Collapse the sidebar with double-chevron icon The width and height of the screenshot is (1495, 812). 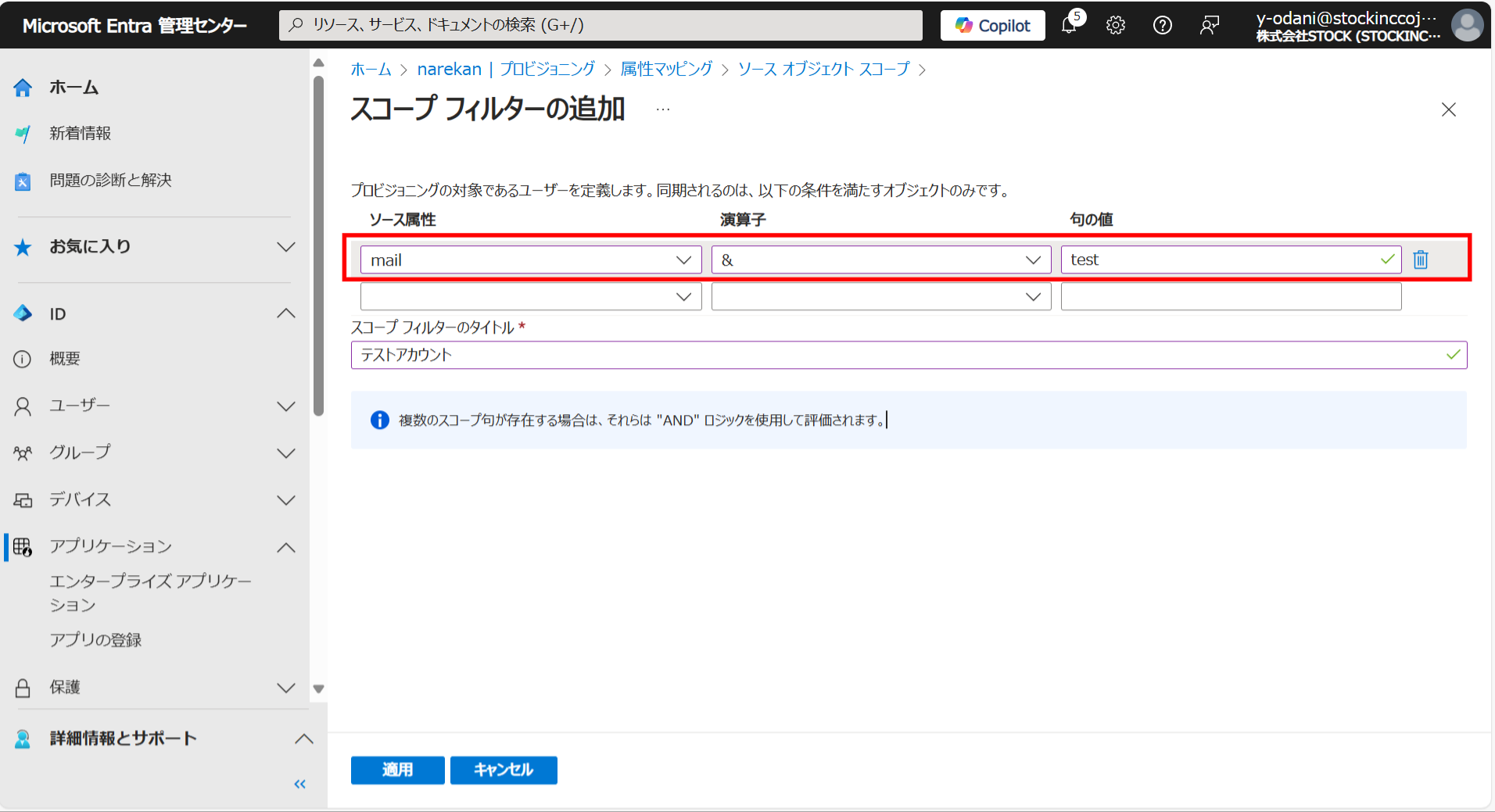click(x=299, y=784)
